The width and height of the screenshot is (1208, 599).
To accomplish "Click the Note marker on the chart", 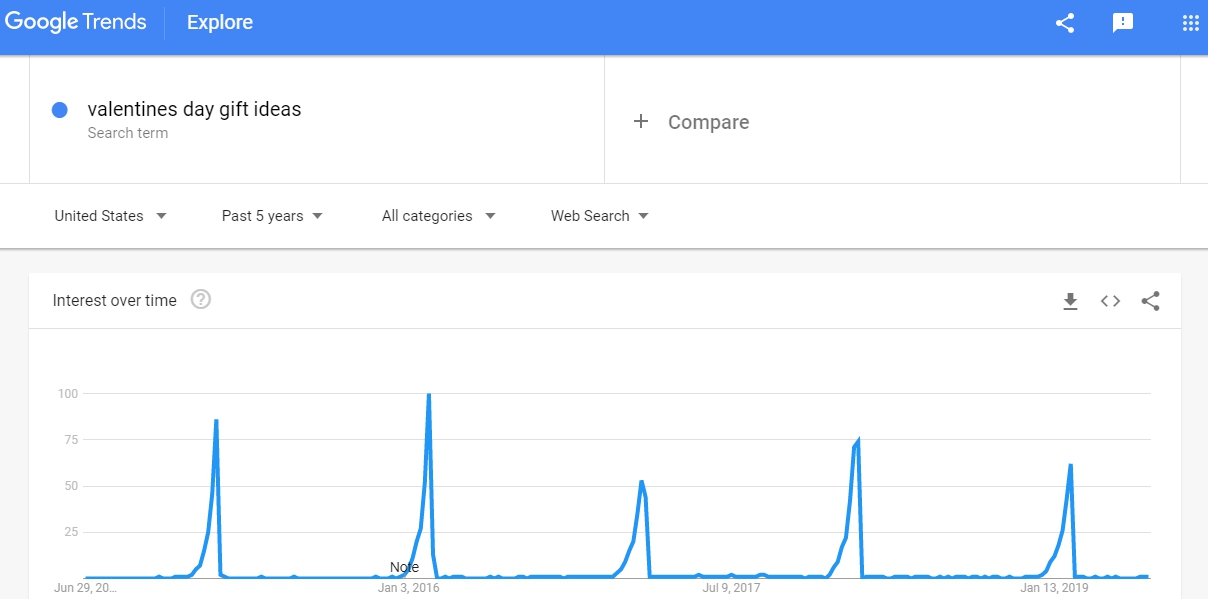I will (404, 567).
